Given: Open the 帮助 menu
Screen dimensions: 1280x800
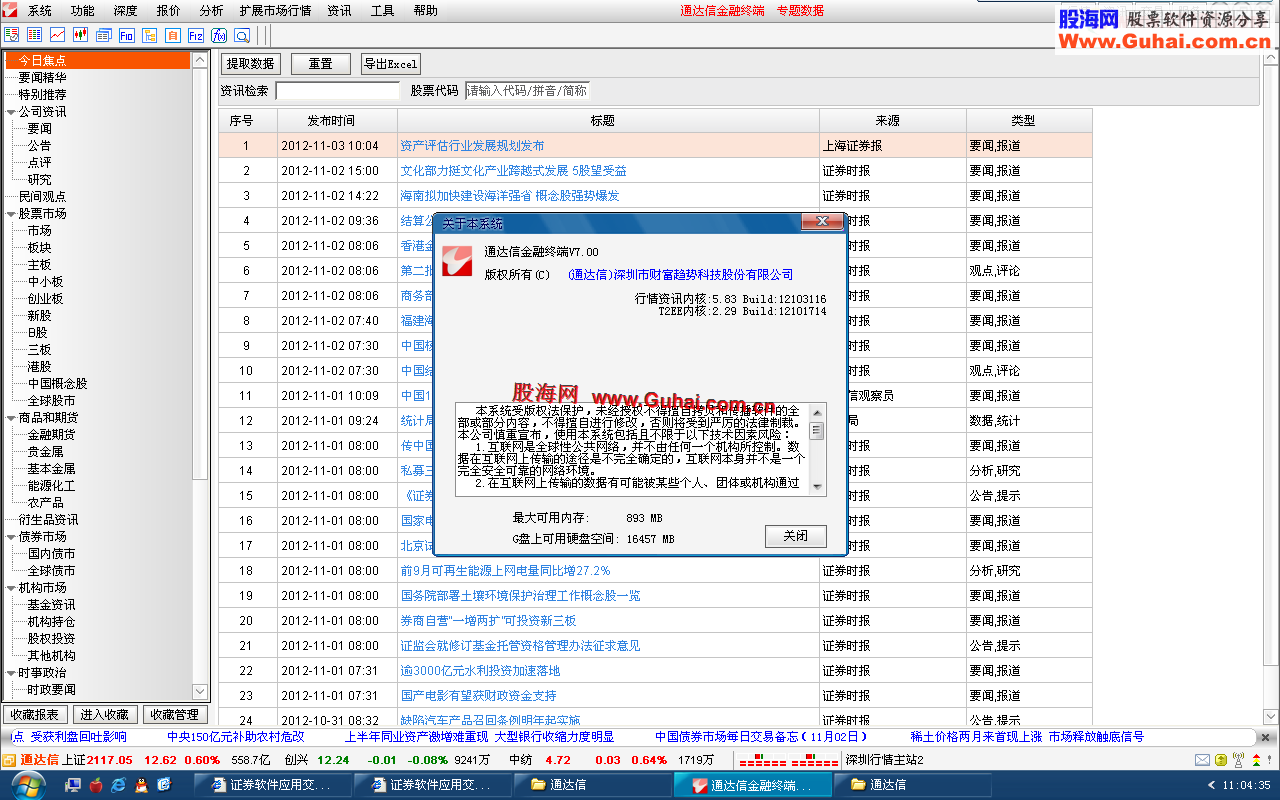Looking at the screenshot, I should pyautogui.click(x=425, y=11).
